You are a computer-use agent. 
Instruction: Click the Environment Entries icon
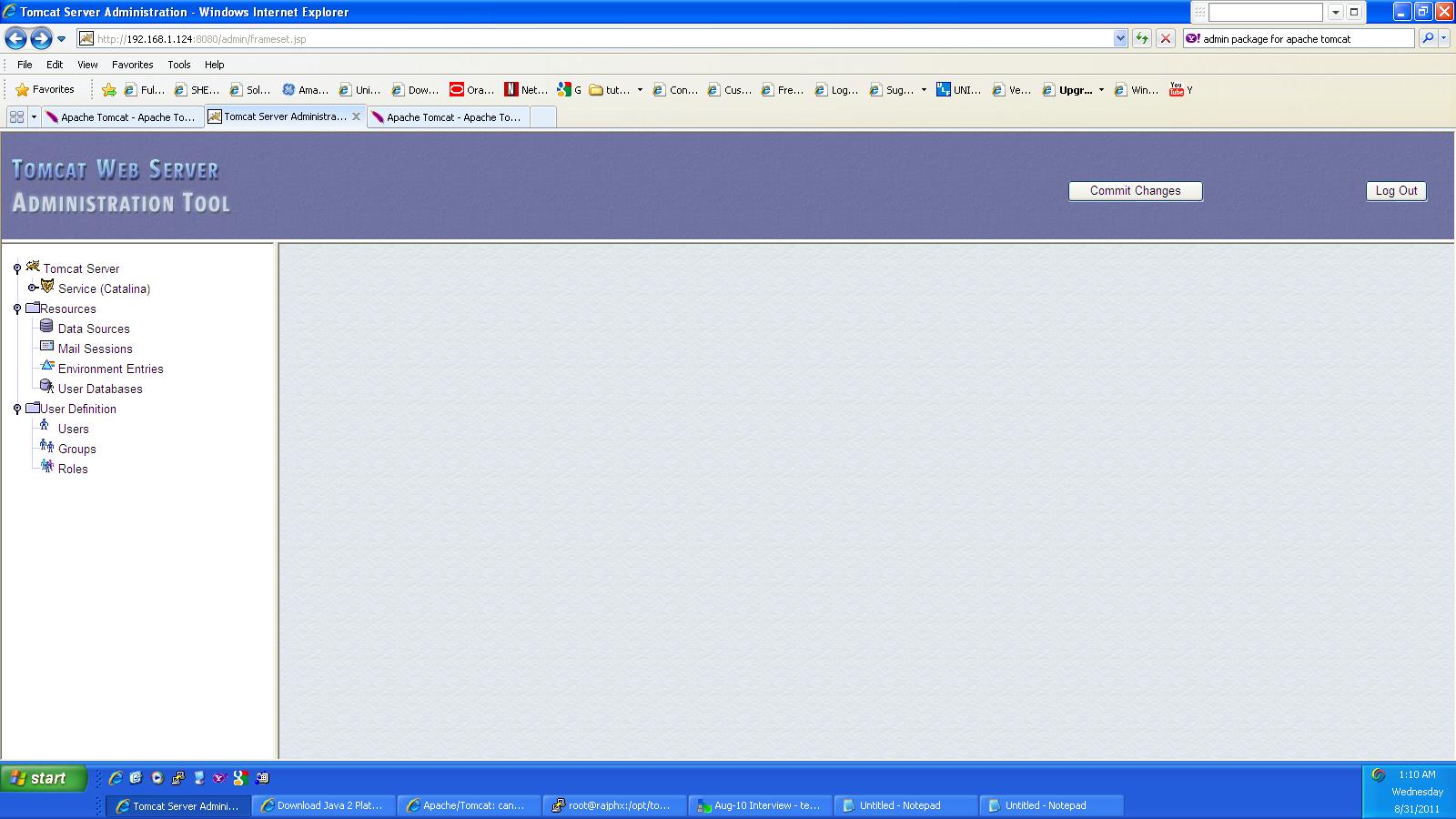click(47, 367)
